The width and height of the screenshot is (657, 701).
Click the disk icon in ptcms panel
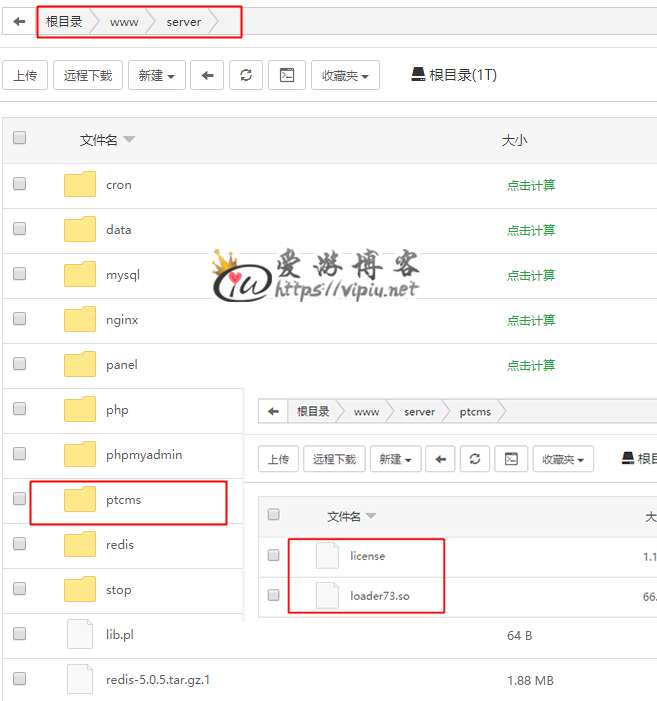pyautogui.click(x=628, y=458)
